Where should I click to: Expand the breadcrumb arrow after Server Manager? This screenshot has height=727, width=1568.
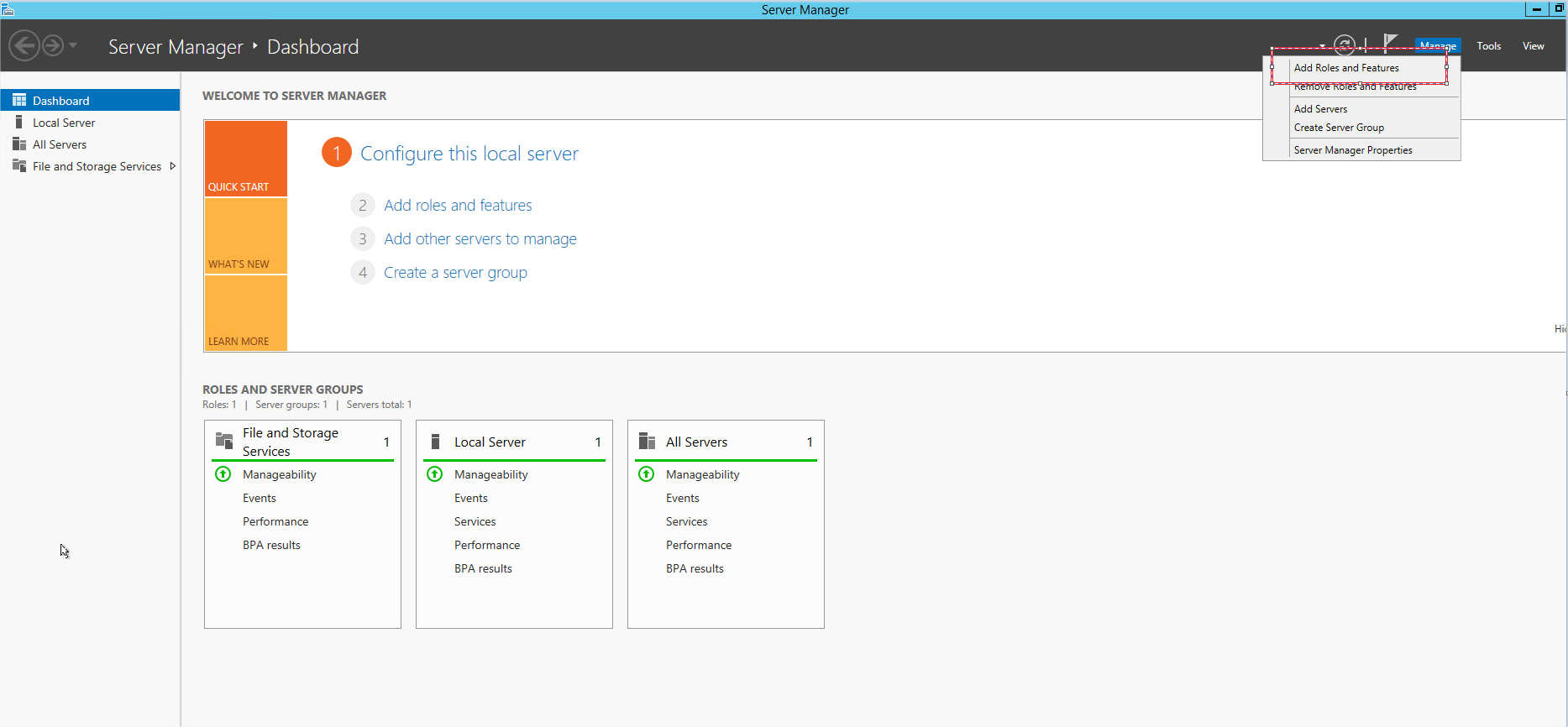click(x=255, y=46)
